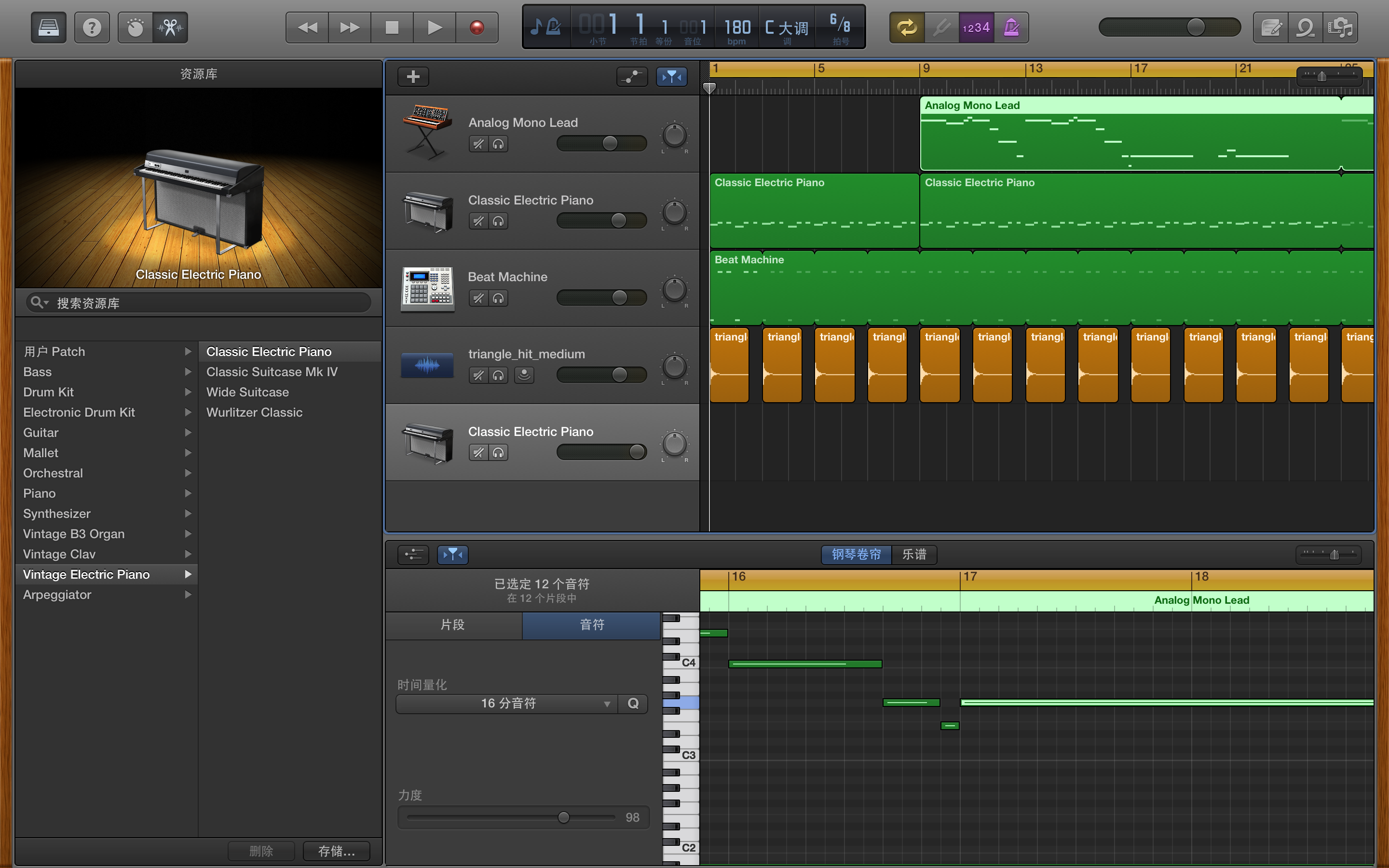Click the Fast Forward transport button
This screenshot has height=868, width=1389.
tap(350, 27)
